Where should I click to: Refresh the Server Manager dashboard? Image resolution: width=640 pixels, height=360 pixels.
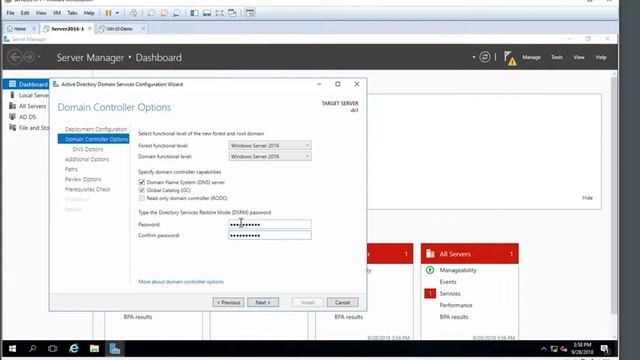[x=484, y=57]
